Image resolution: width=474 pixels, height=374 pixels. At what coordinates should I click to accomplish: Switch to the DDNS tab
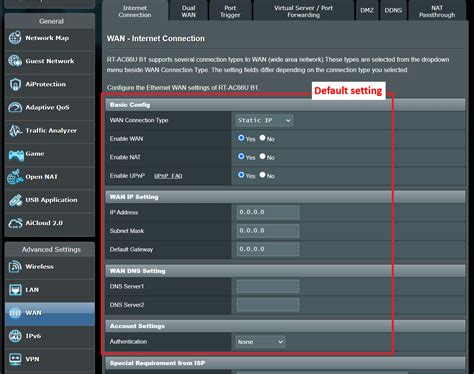393,11
